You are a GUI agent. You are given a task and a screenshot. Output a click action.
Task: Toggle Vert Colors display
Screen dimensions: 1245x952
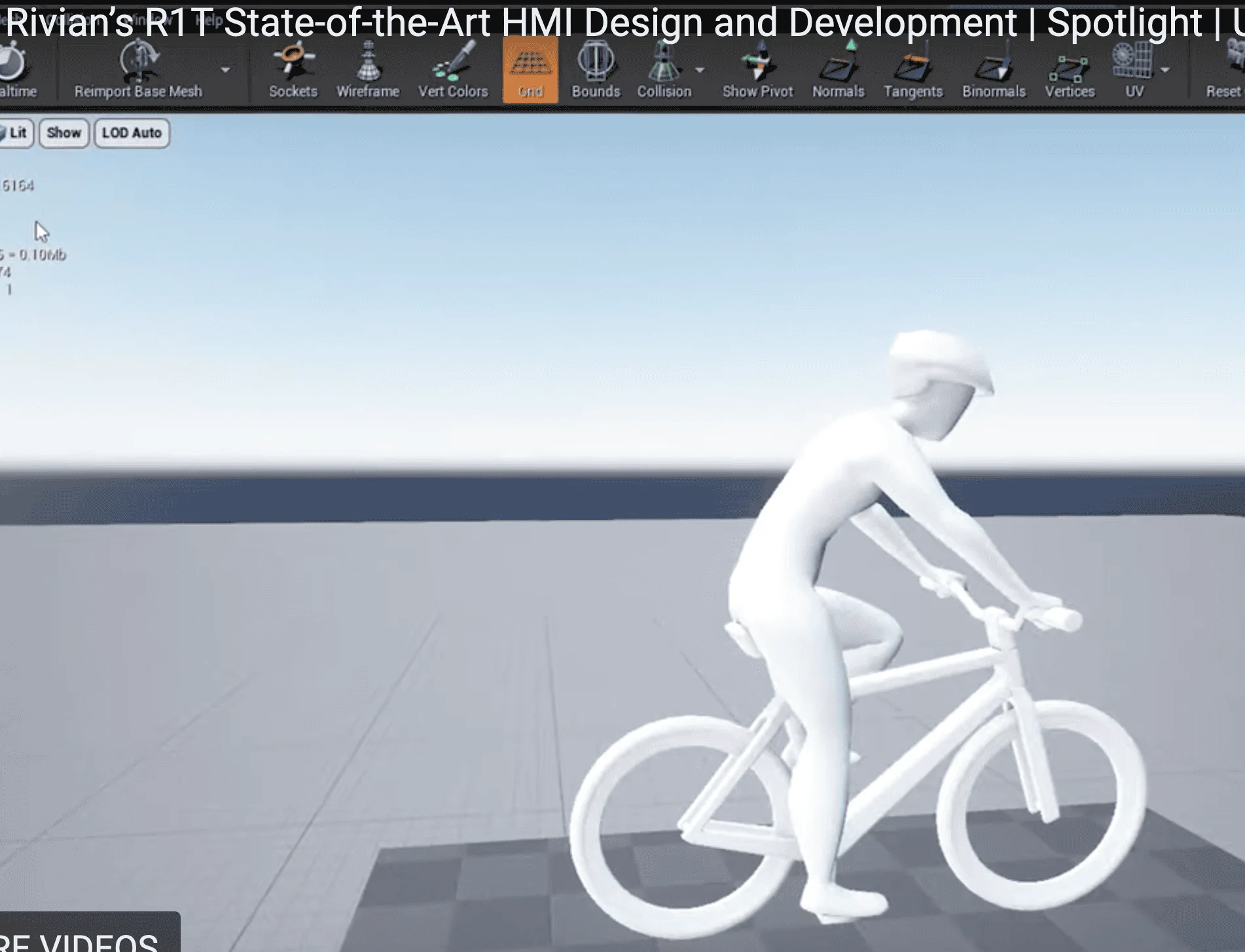[453, 69]
